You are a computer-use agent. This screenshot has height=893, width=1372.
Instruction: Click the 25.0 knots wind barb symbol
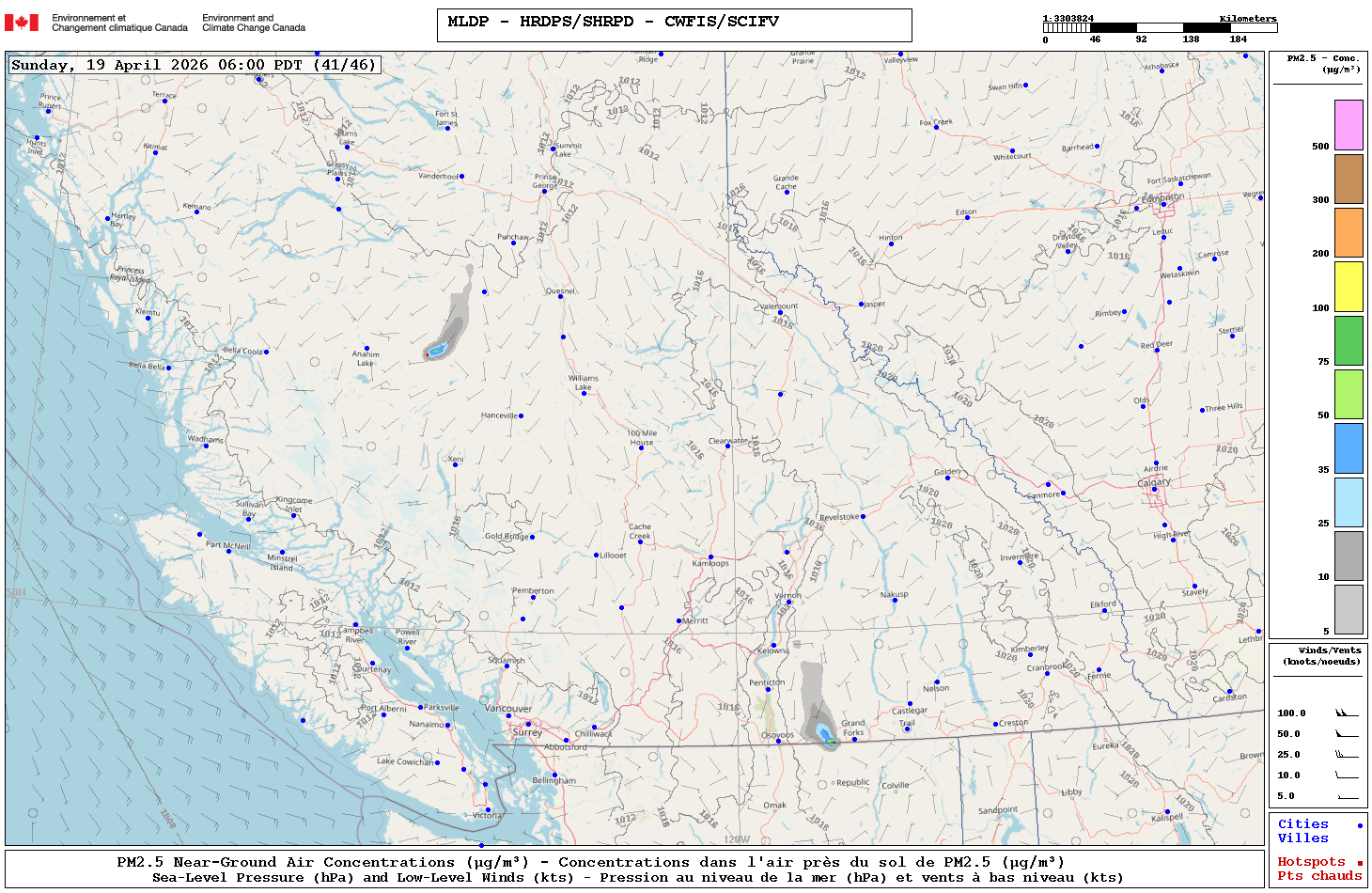pyautogui.click(x=1347, y=754)
